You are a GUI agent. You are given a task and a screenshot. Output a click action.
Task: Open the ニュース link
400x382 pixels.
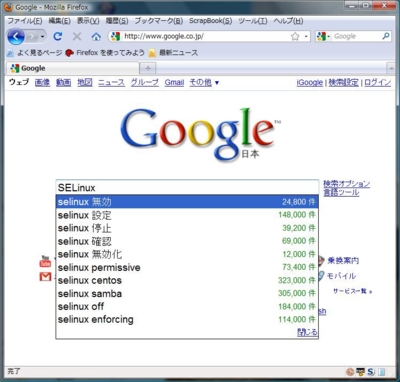pos(111,82)
